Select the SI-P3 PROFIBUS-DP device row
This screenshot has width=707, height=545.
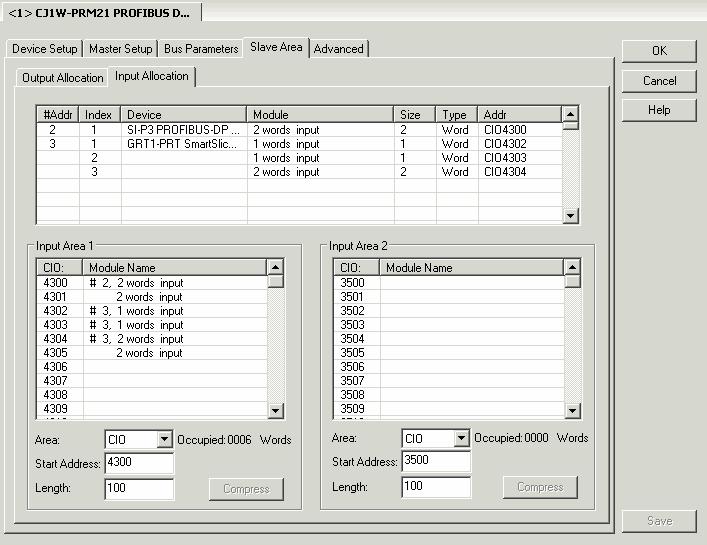[x=299, y=130]
